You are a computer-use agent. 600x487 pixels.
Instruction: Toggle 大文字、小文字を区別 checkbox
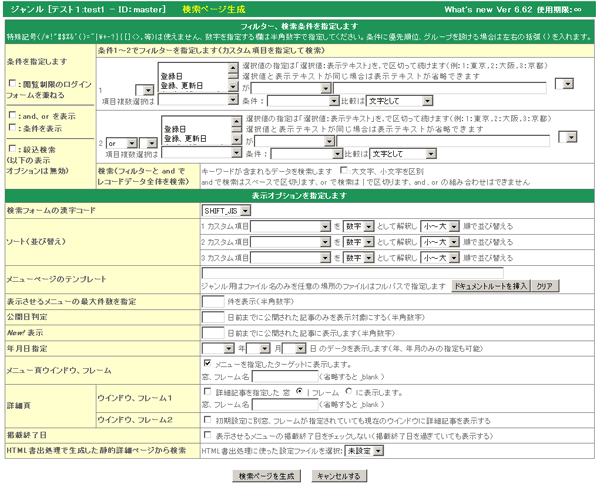pos(344,170)
